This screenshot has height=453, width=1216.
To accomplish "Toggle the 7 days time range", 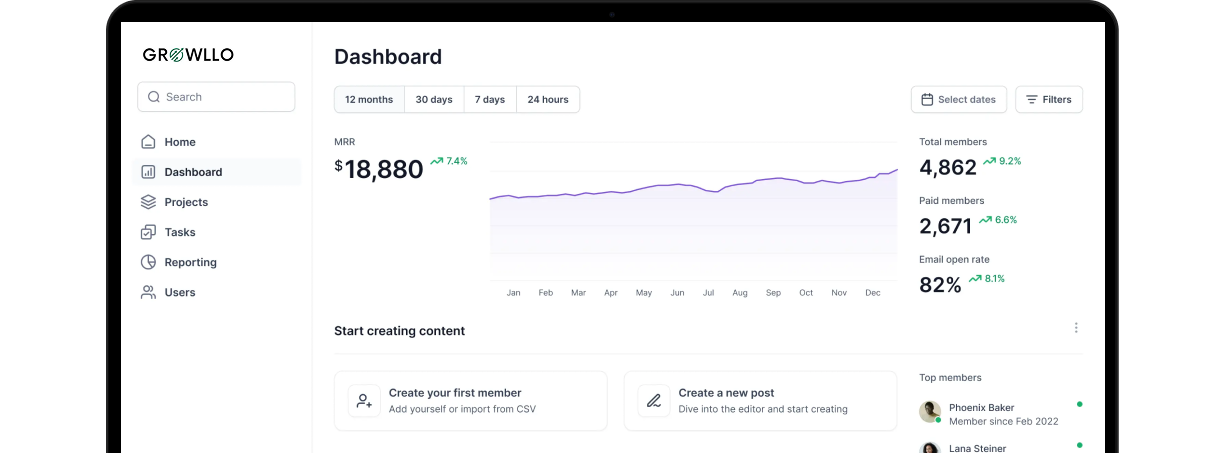I will 490,100.
